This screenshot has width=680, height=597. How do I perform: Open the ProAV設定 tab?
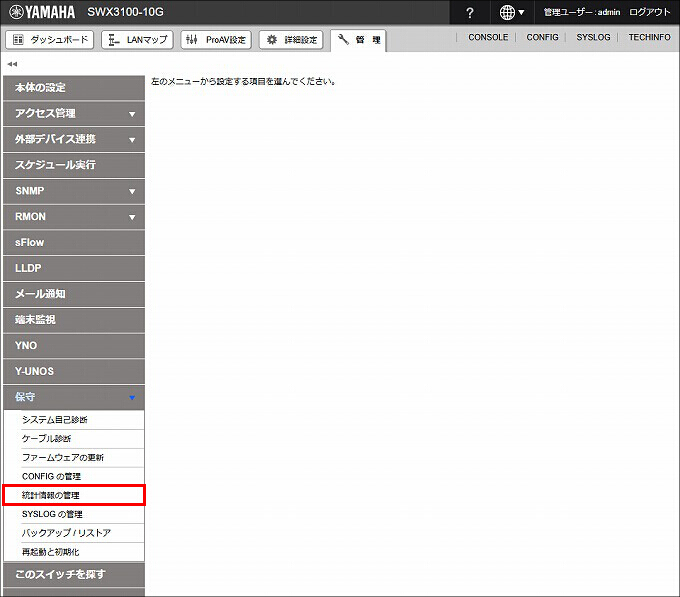point(216,39)
